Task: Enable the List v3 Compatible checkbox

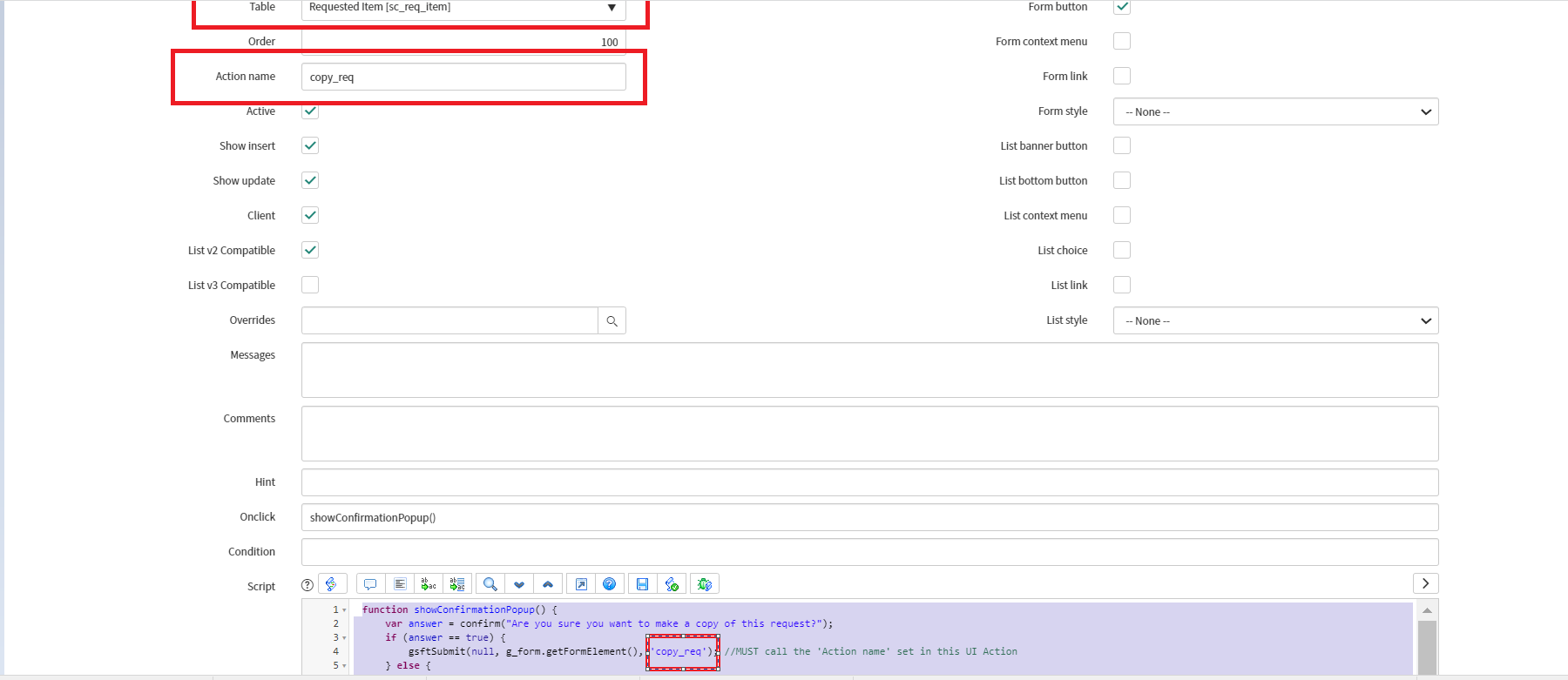Action: coord(310,285)
